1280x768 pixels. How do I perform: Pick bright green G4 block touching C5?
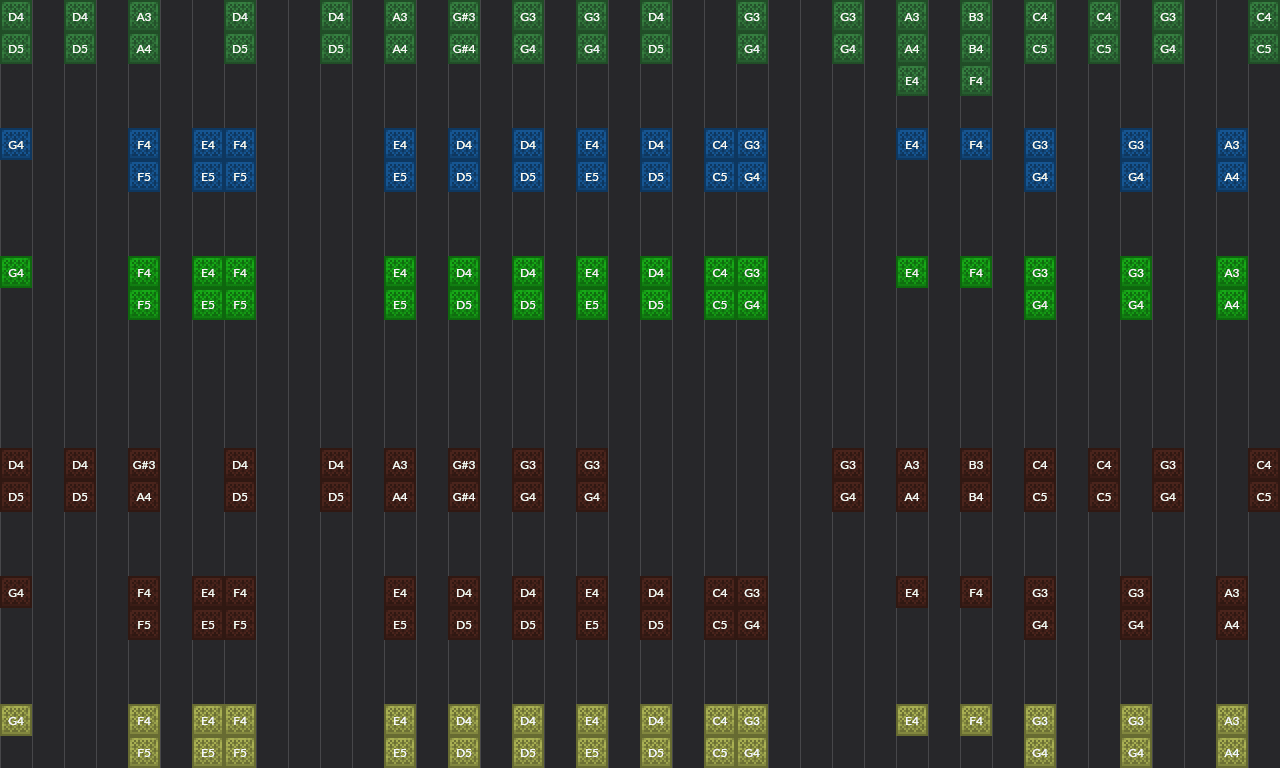point(752,304)
